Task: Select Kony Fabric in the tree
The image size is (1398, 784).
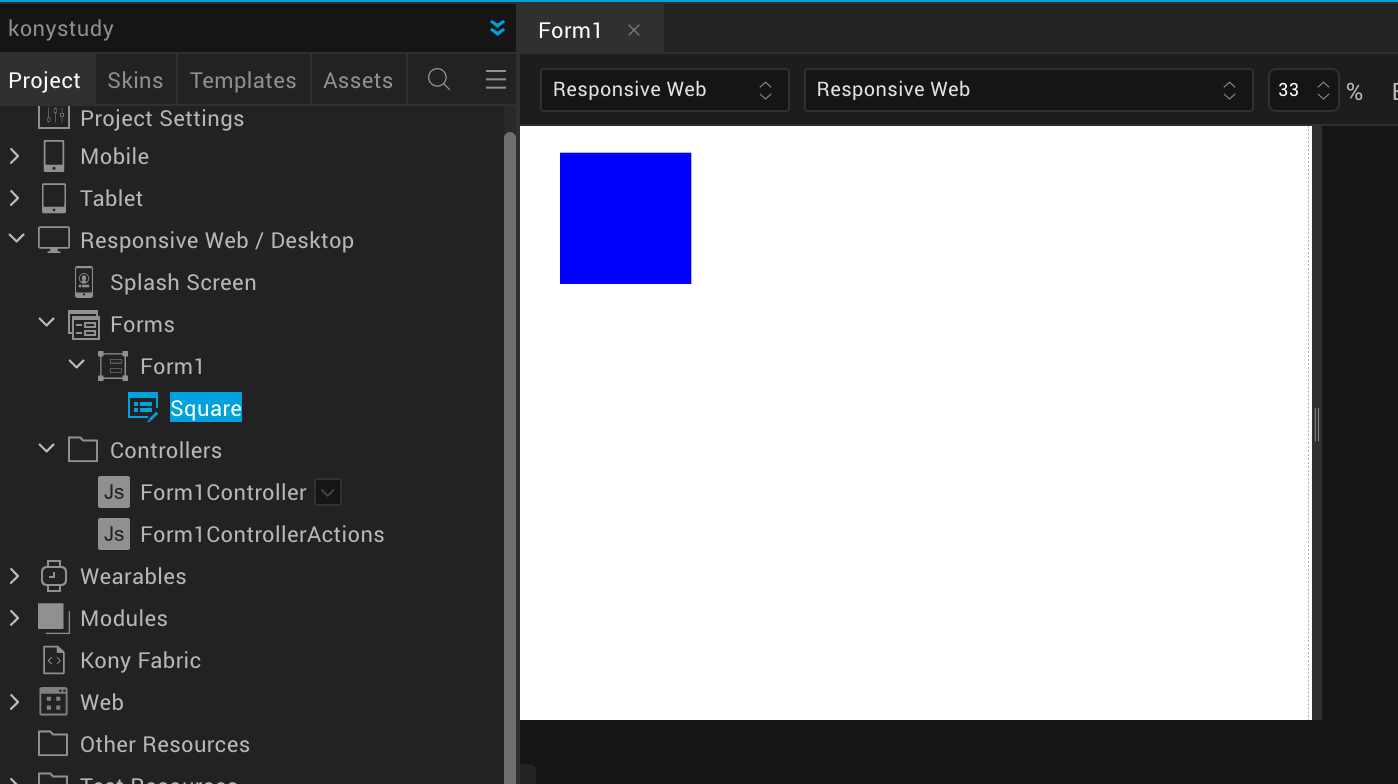Action: point(141,660)
